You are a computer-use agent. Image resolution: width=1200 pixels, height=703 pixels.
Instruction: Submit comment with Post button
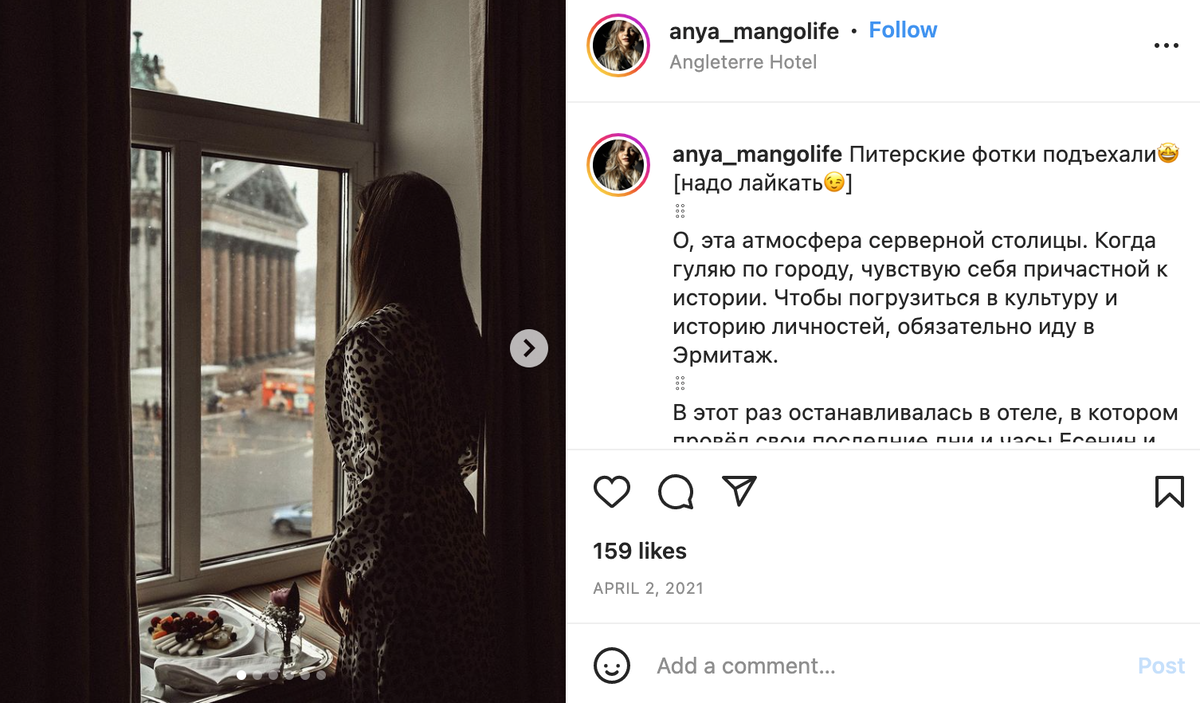pos(1161,666)
